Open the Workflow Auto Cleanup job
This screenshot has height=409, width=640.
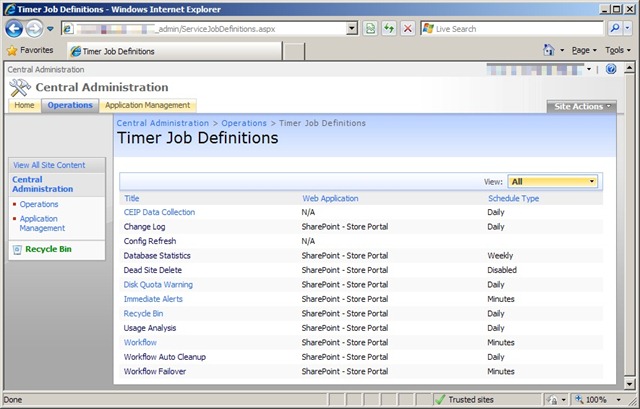click(x=164, y=357)
